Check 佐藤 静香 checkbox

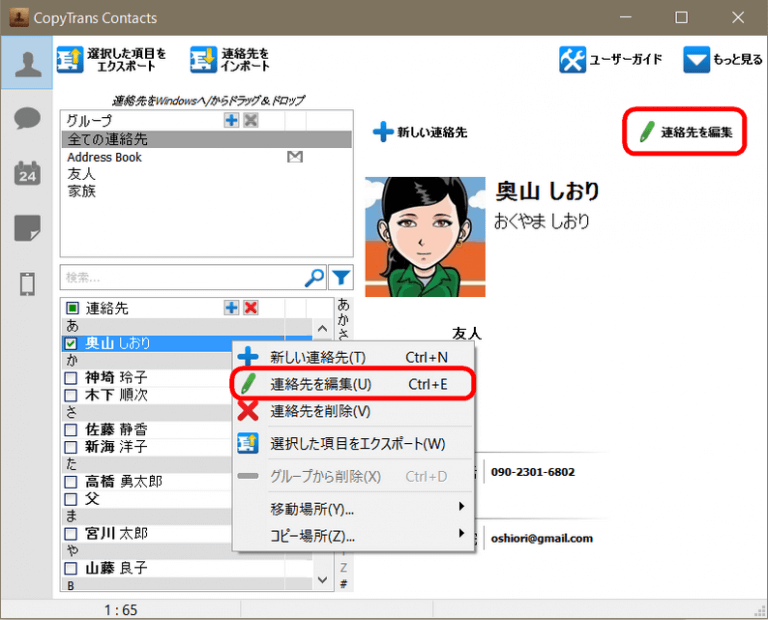pyautogui.click(x=71, y=429)
